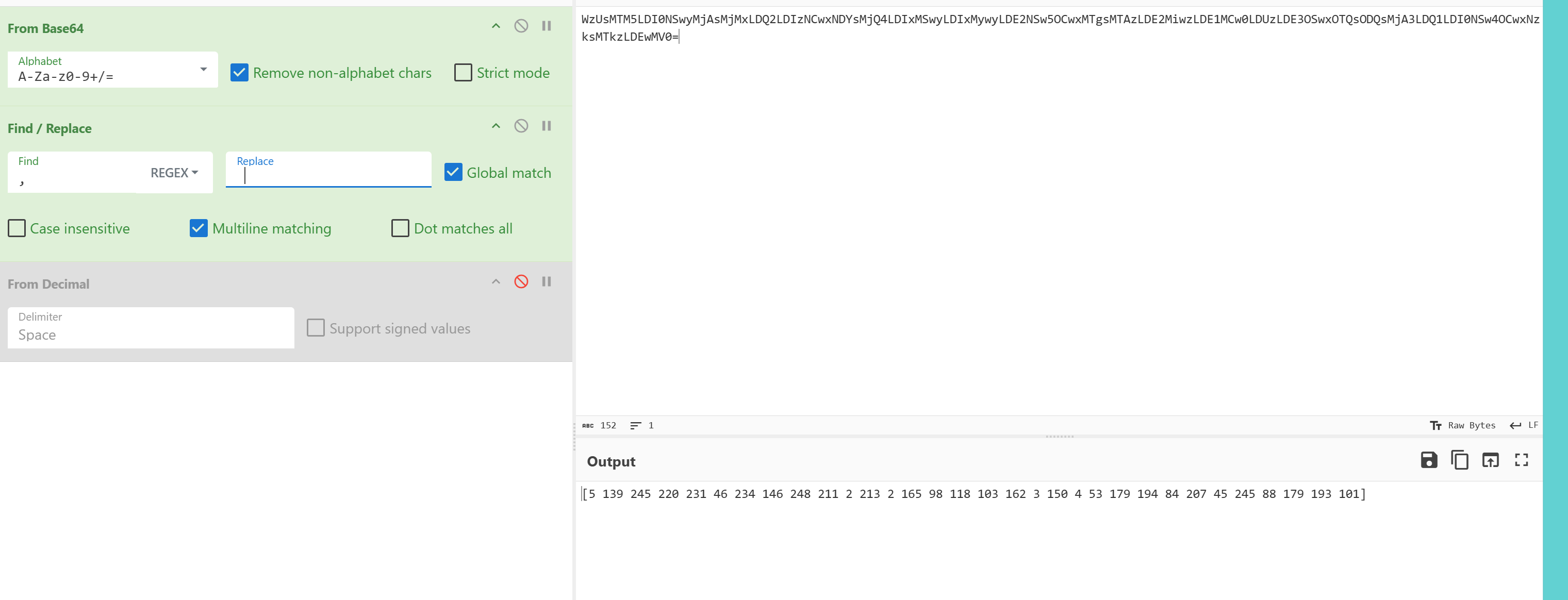Set breakpoint on From Decimal operation
The image size is (1568, 600).
point(546,282)
